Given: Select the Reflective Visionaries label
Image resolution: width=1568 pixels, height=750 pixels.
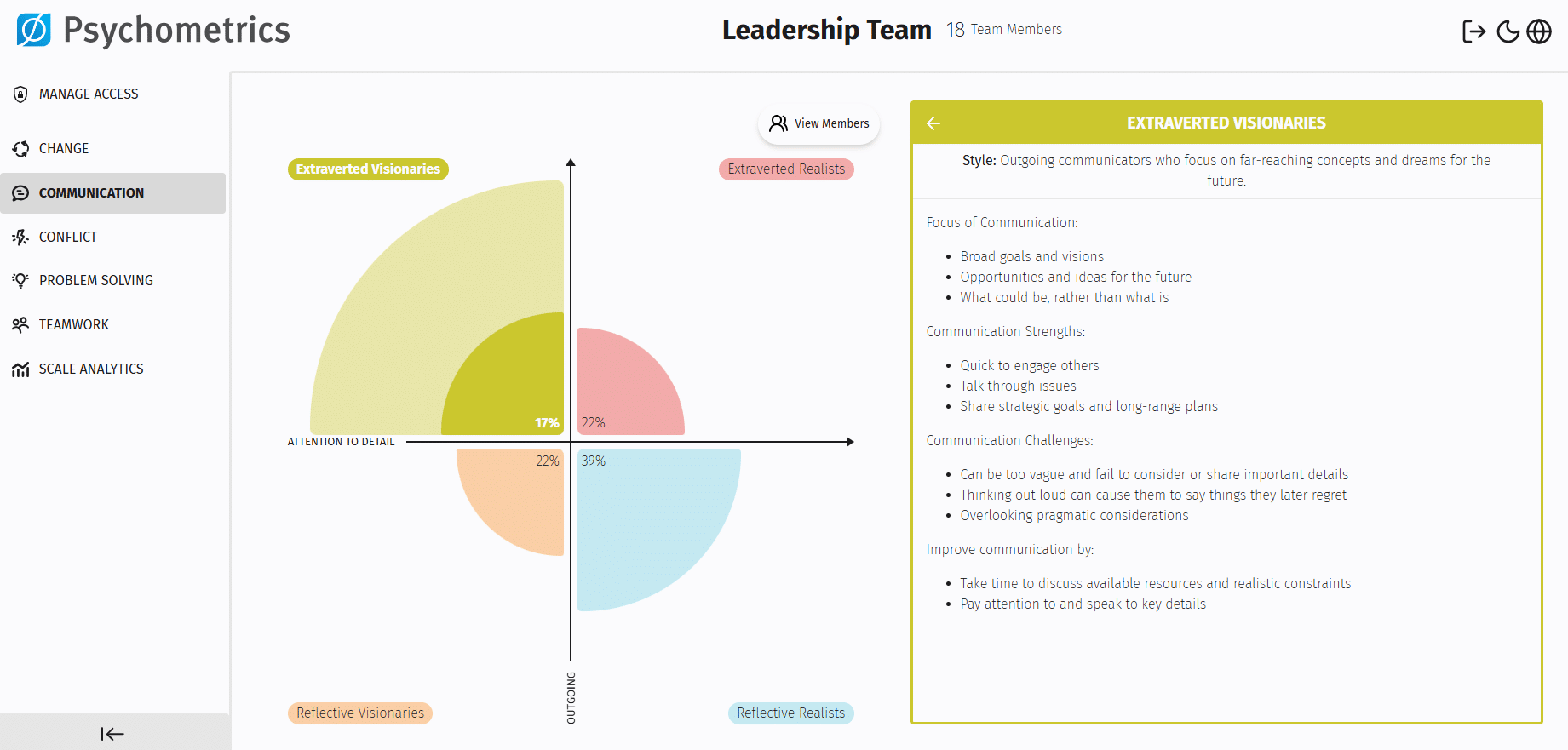Looking at the screenshot, I should tap(360, 713).
